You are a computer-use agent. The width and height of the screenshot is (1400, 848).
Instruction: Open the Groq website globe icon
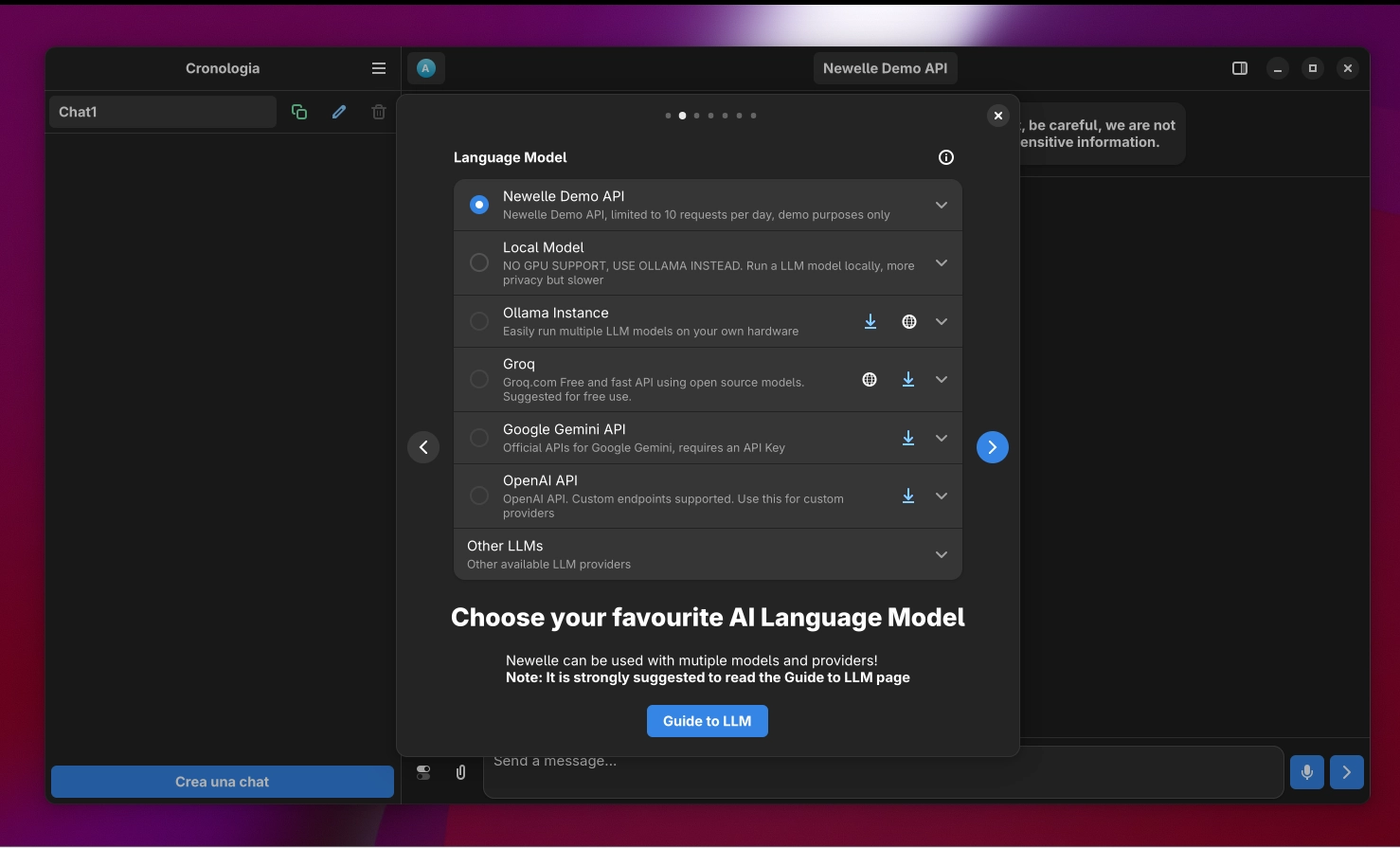(870, 380)
